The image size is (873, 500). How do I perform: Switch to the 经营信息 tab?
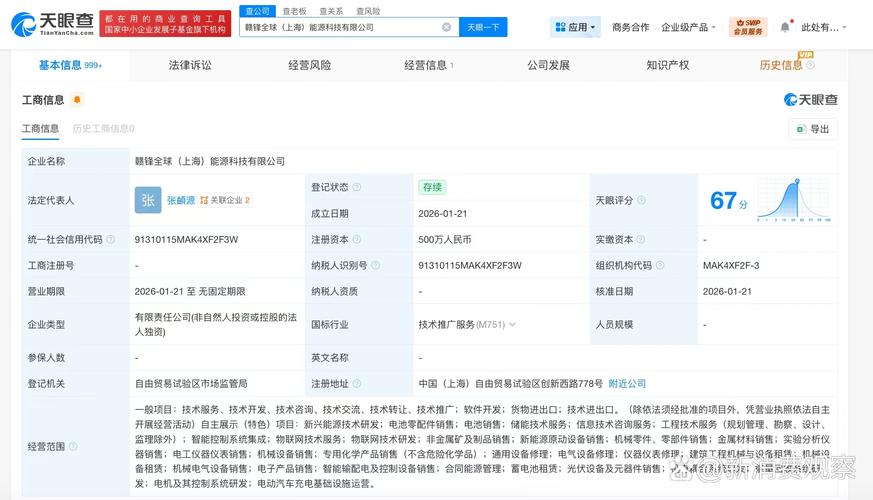(x=429, y=65)
